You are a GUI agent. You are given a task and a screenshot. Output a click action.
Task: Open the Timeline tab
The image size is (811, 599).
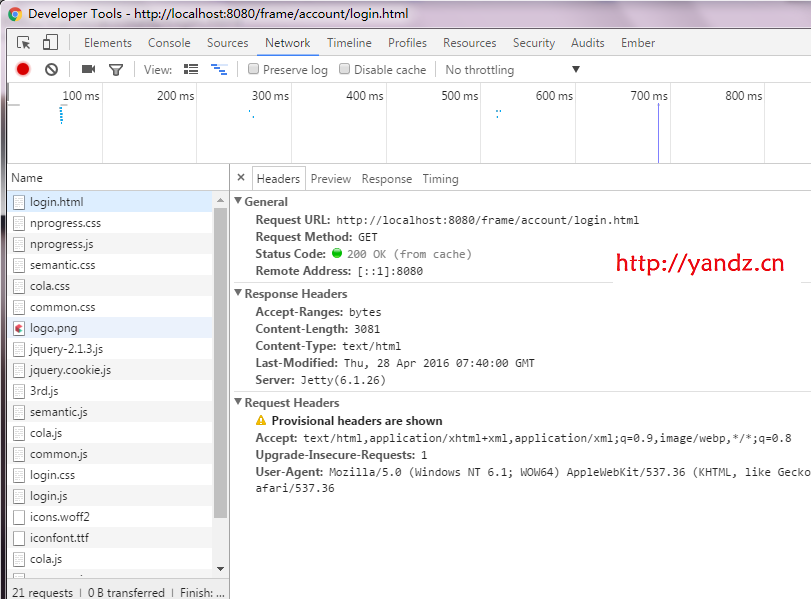tap(349, 43)
